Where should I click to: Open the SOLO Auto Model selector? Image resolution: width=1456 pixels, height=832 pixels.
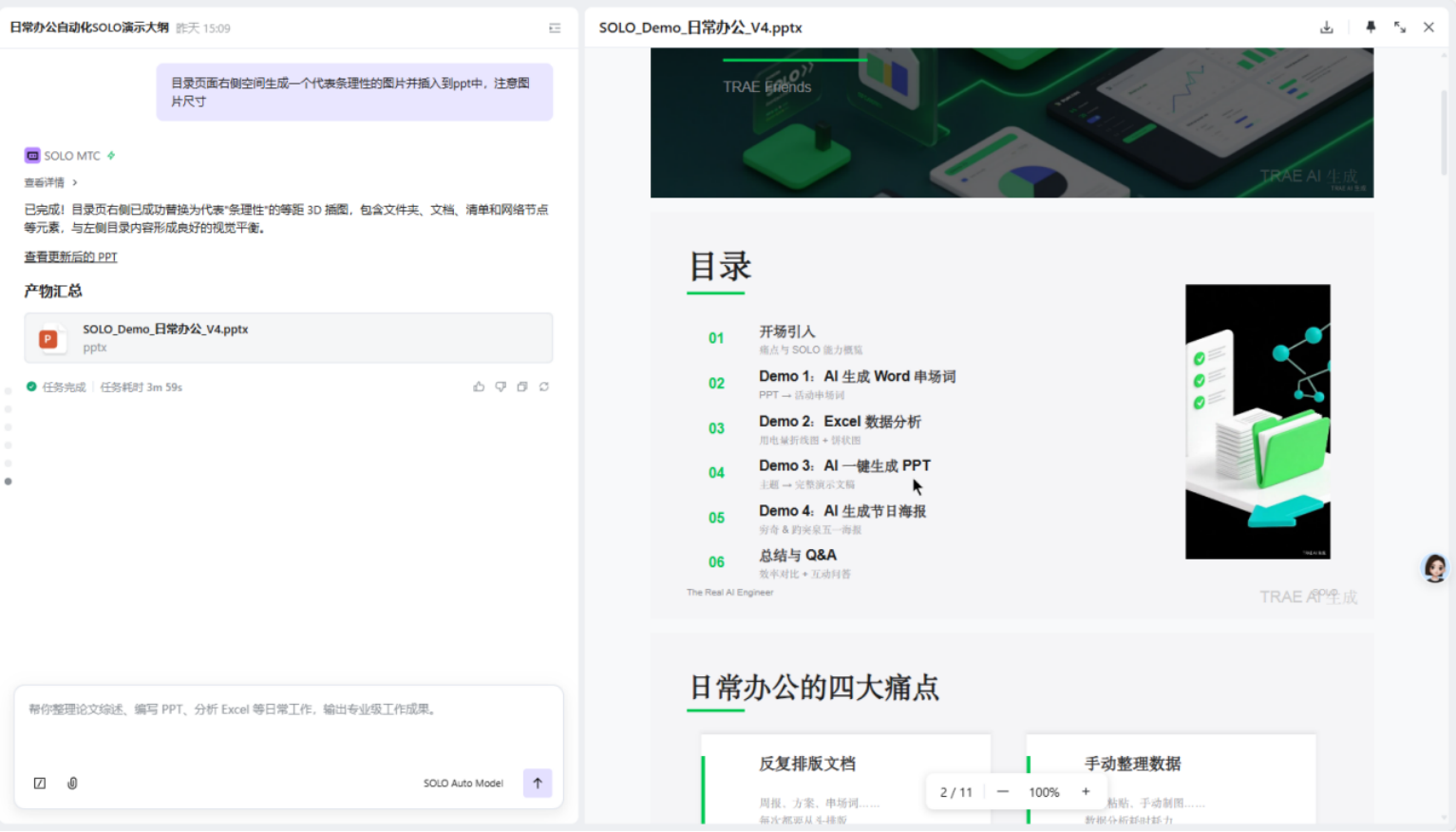[x=463, y=783]
